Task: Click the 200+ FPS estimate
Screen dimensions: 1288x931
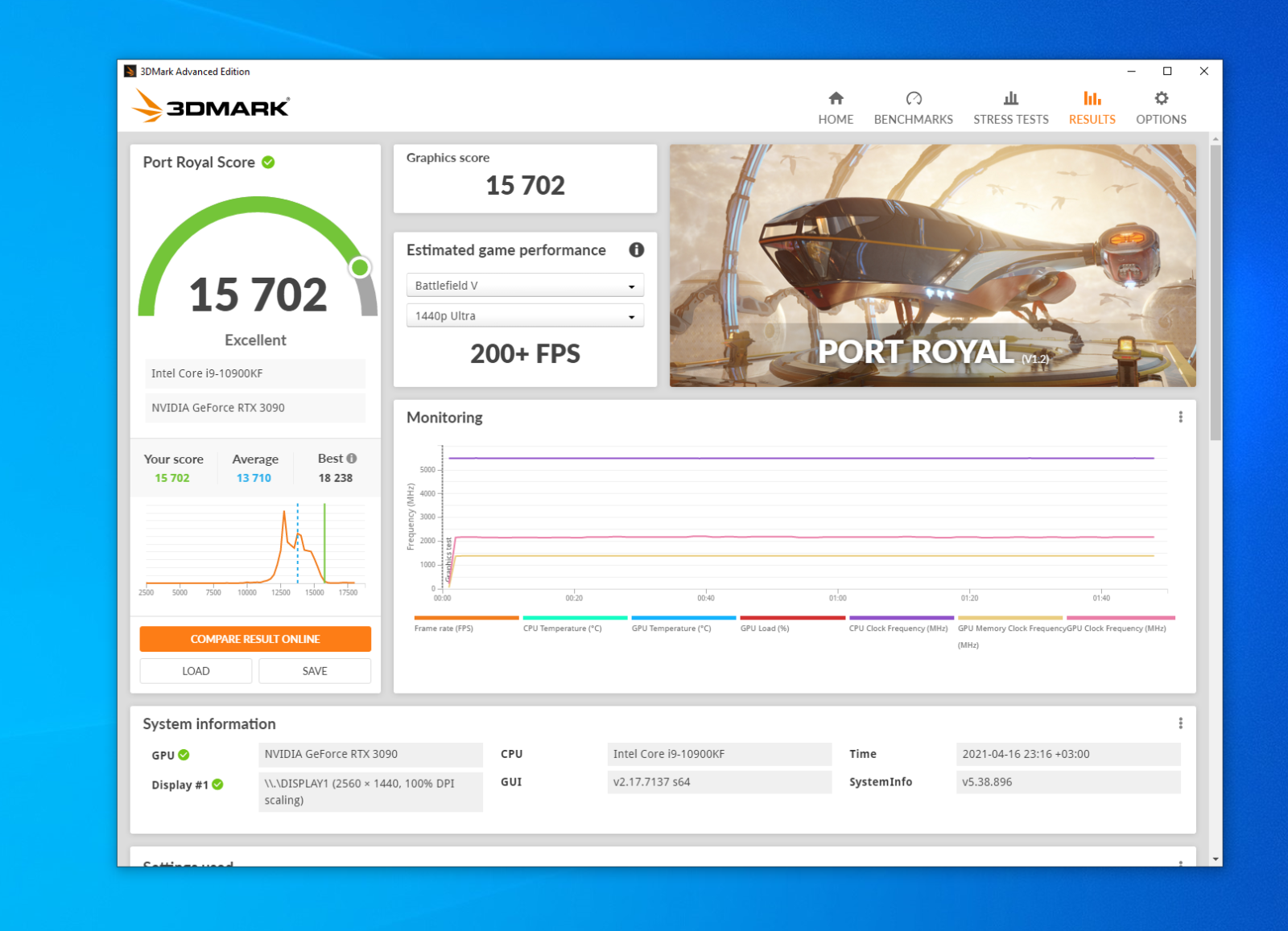Action: [525, 354]
